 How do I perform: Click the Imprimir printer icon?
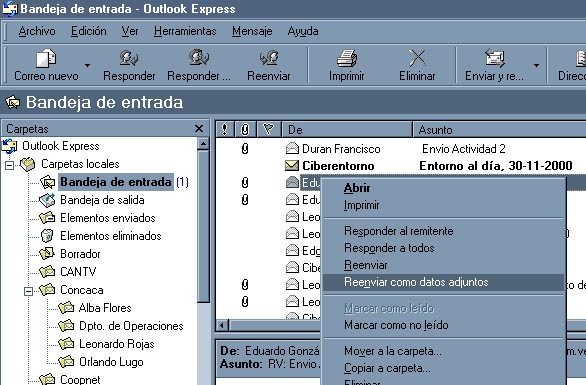pos(346,58)
